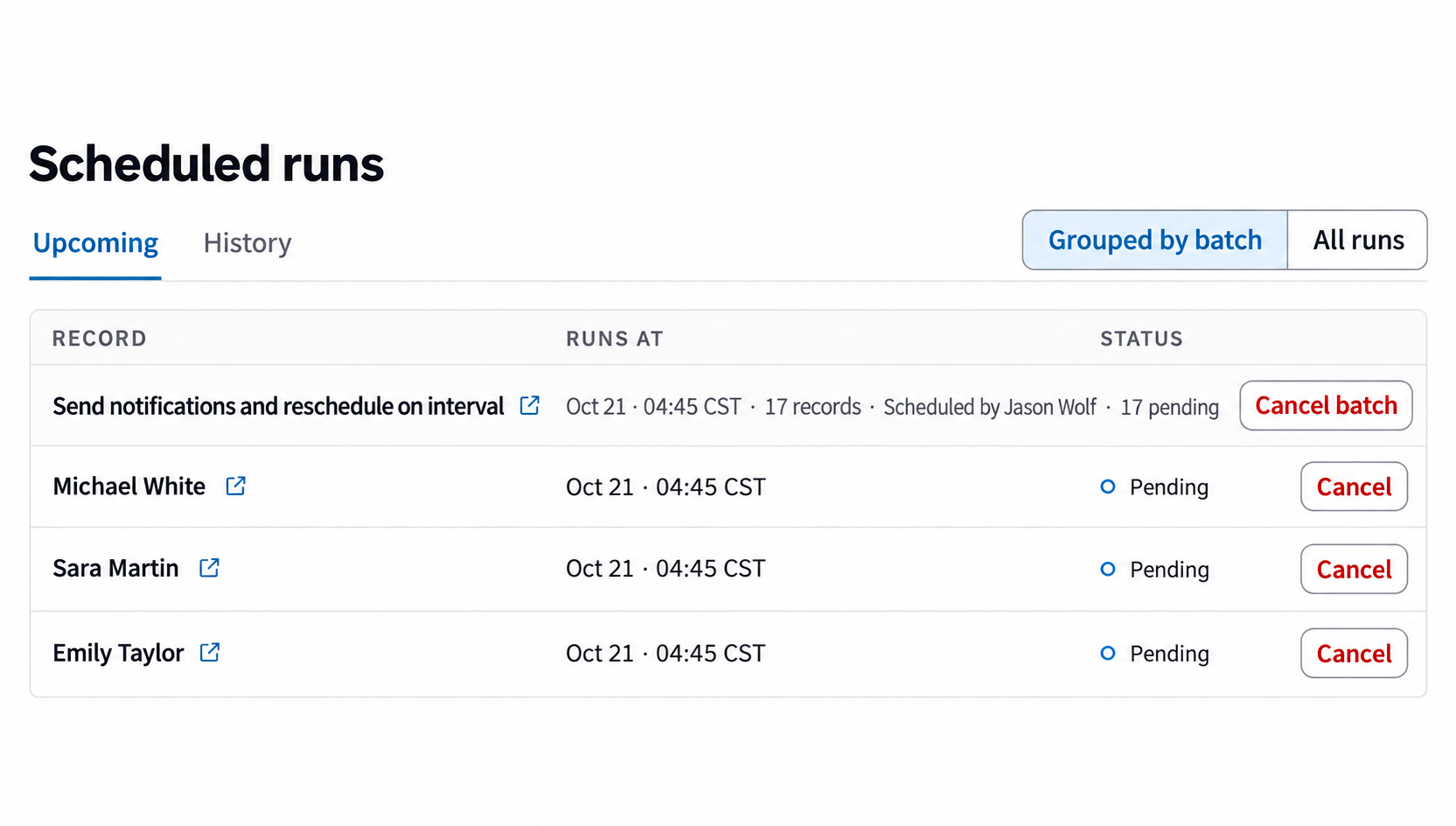1456x826 pixels.
Task: Click the Cancel batch button
Action: (1326, 405)
